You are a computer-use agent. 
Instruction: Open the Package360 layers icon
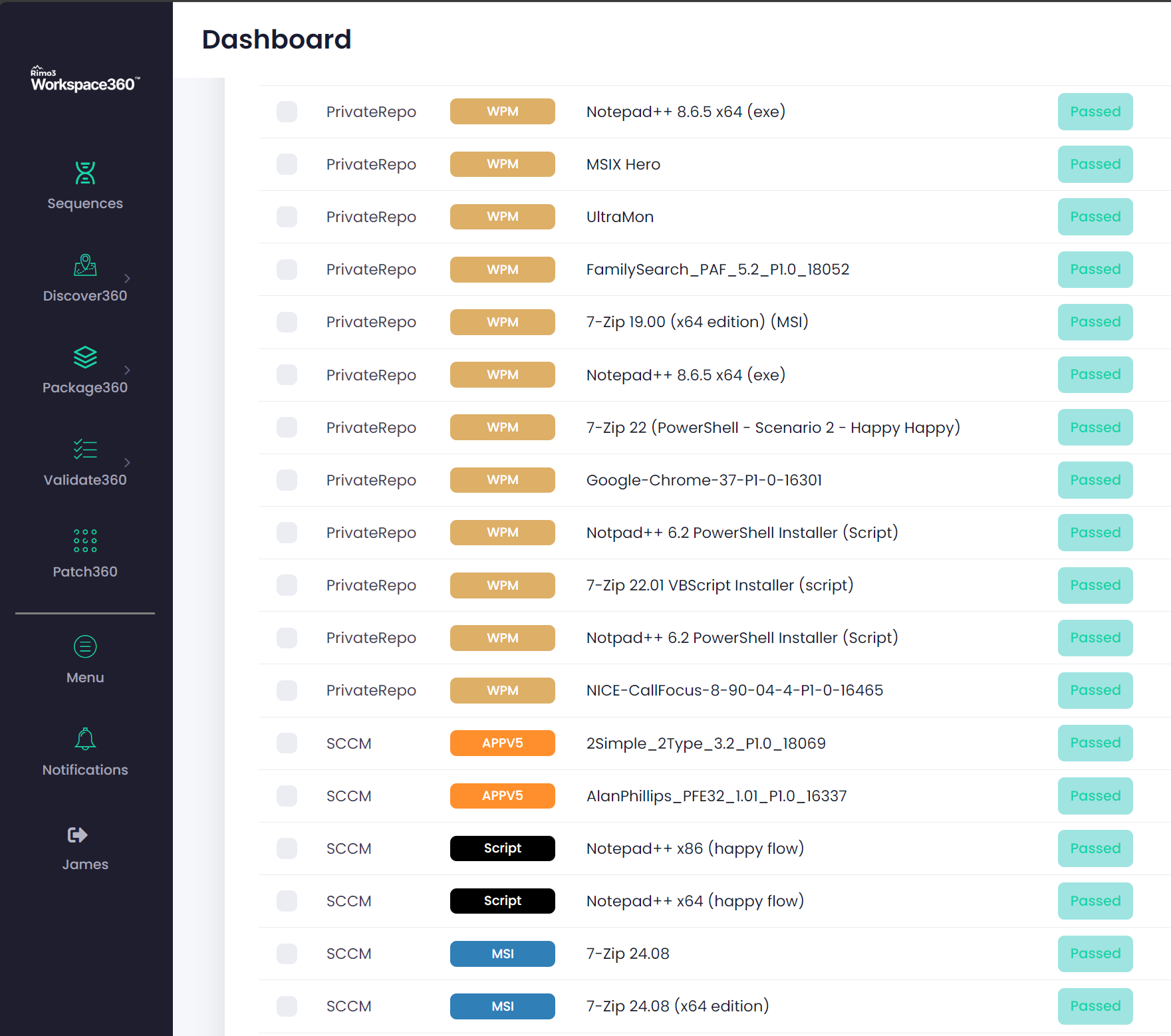(x=85, y=357)
